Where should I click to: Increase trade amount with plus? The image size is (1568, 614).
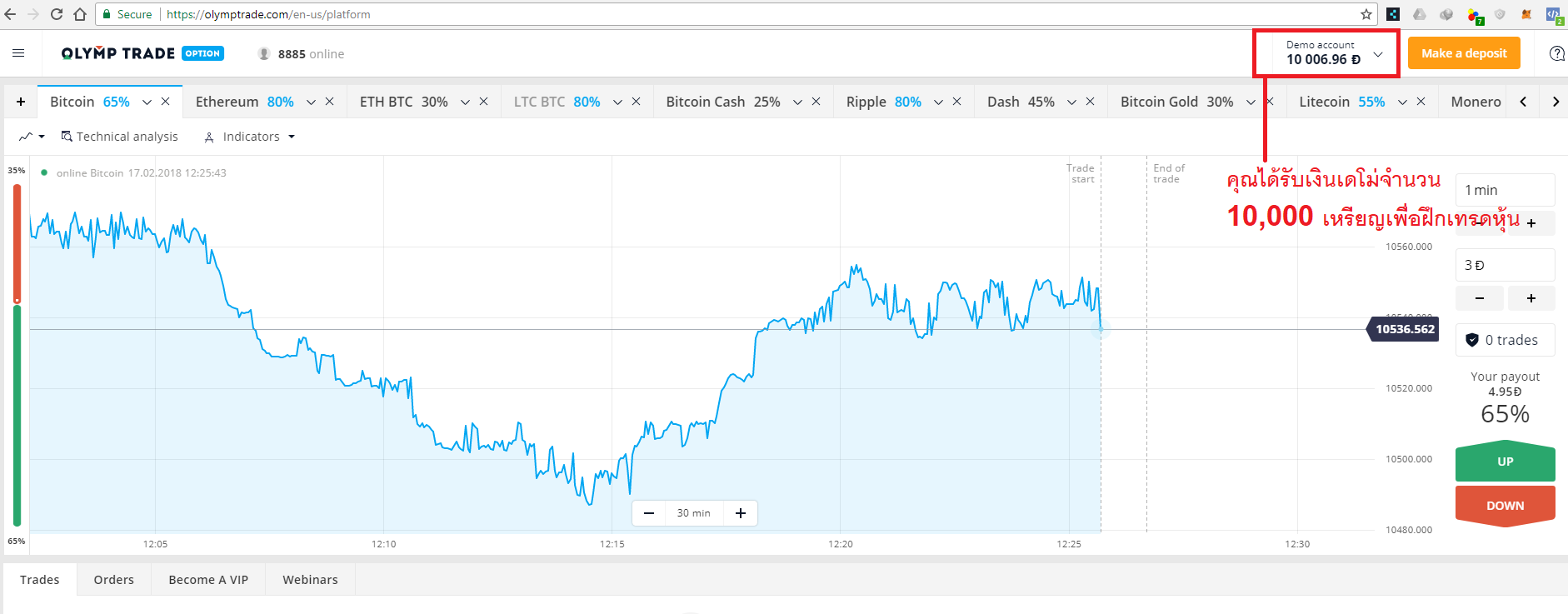coord(1531,298)
